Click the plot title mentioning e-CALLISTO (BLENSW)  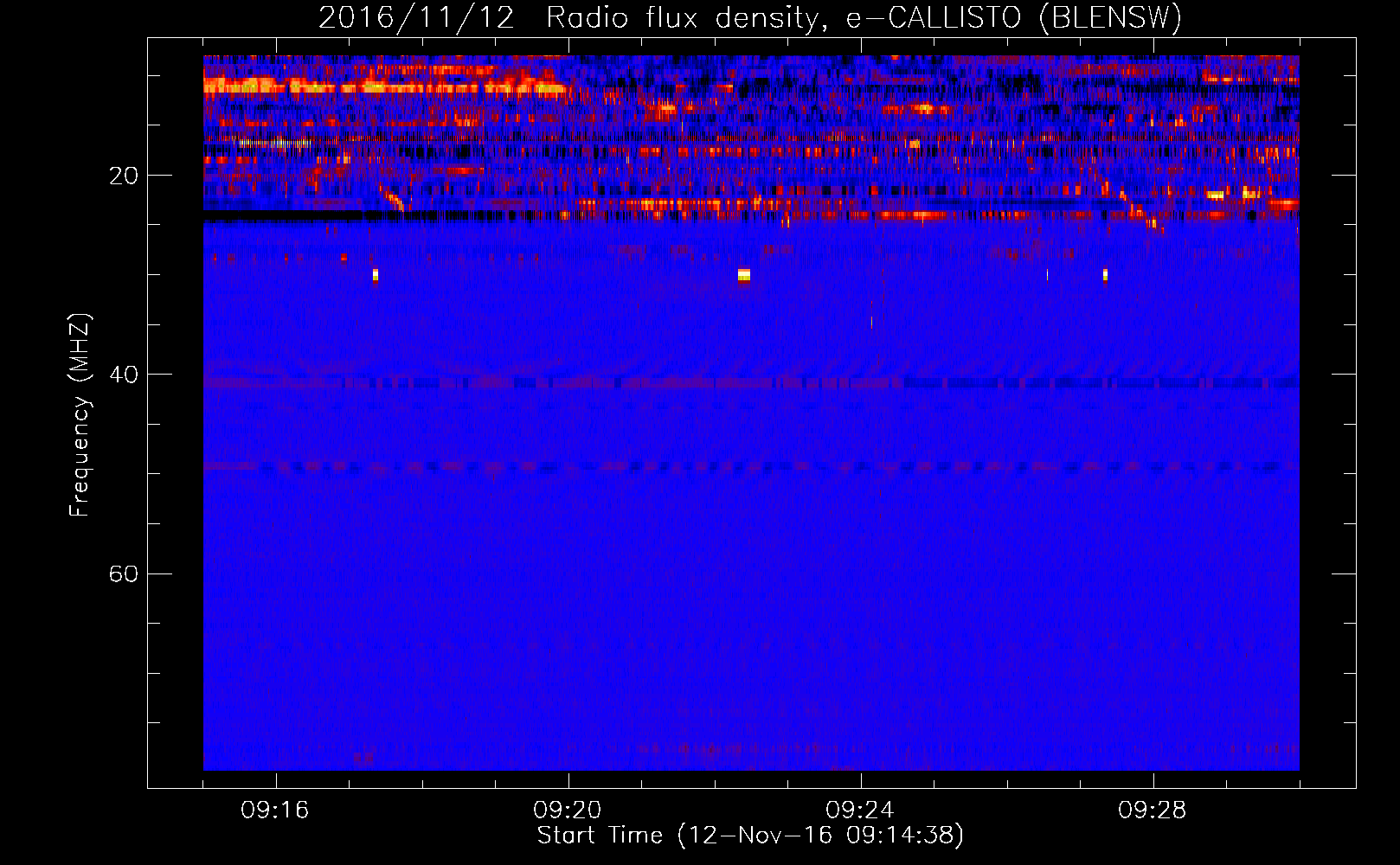click(750, 17)
